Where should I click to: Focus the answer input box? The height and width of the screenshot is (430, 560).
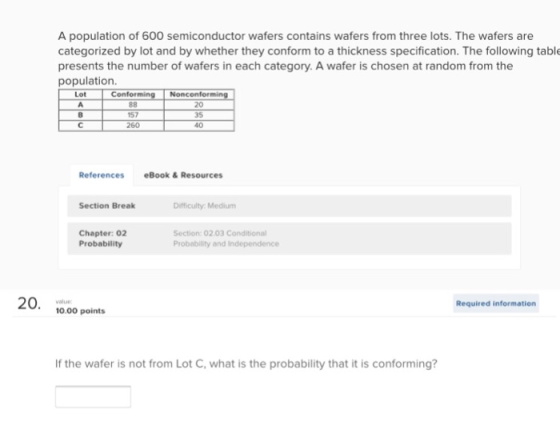pos(93,396)
